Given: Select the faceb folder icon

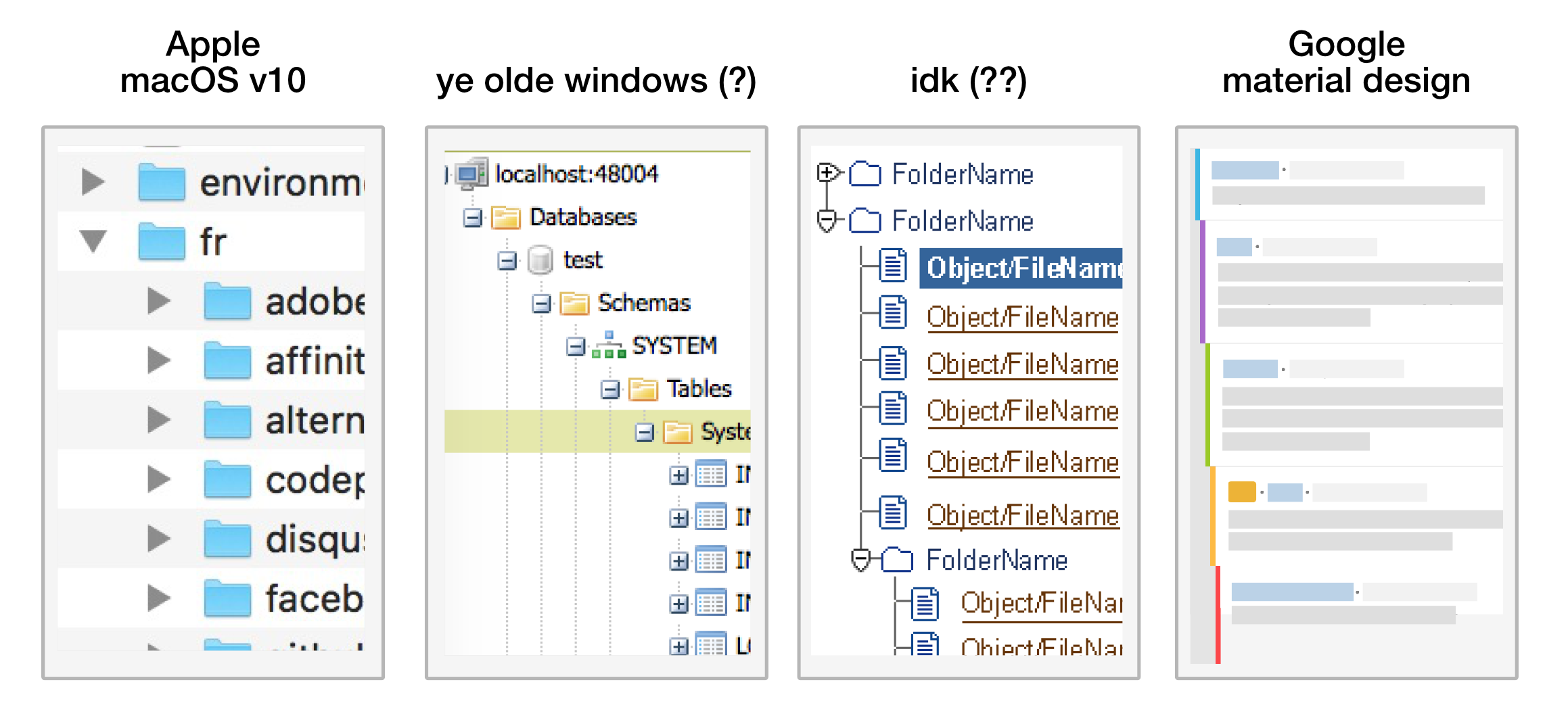Looking at the screenshot, I should tap(227, 598).
